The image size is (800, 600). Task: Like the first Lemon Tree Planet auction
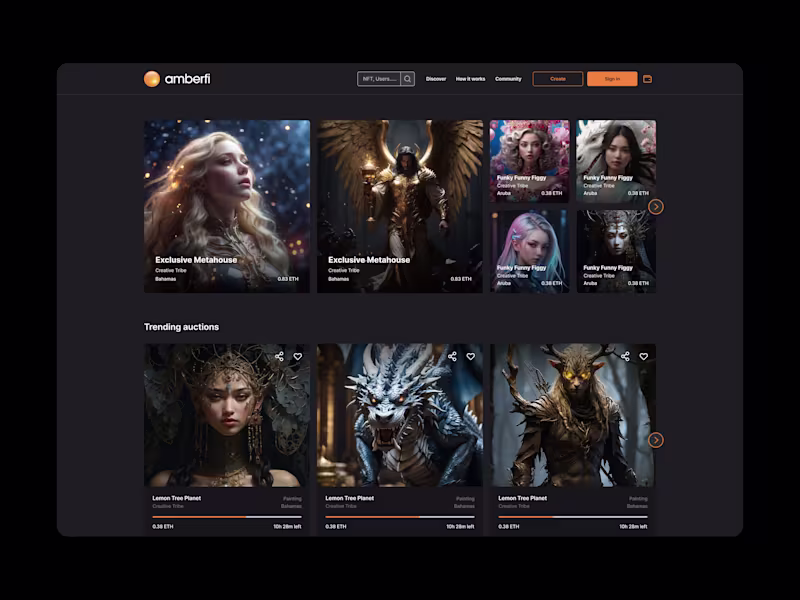298,356
